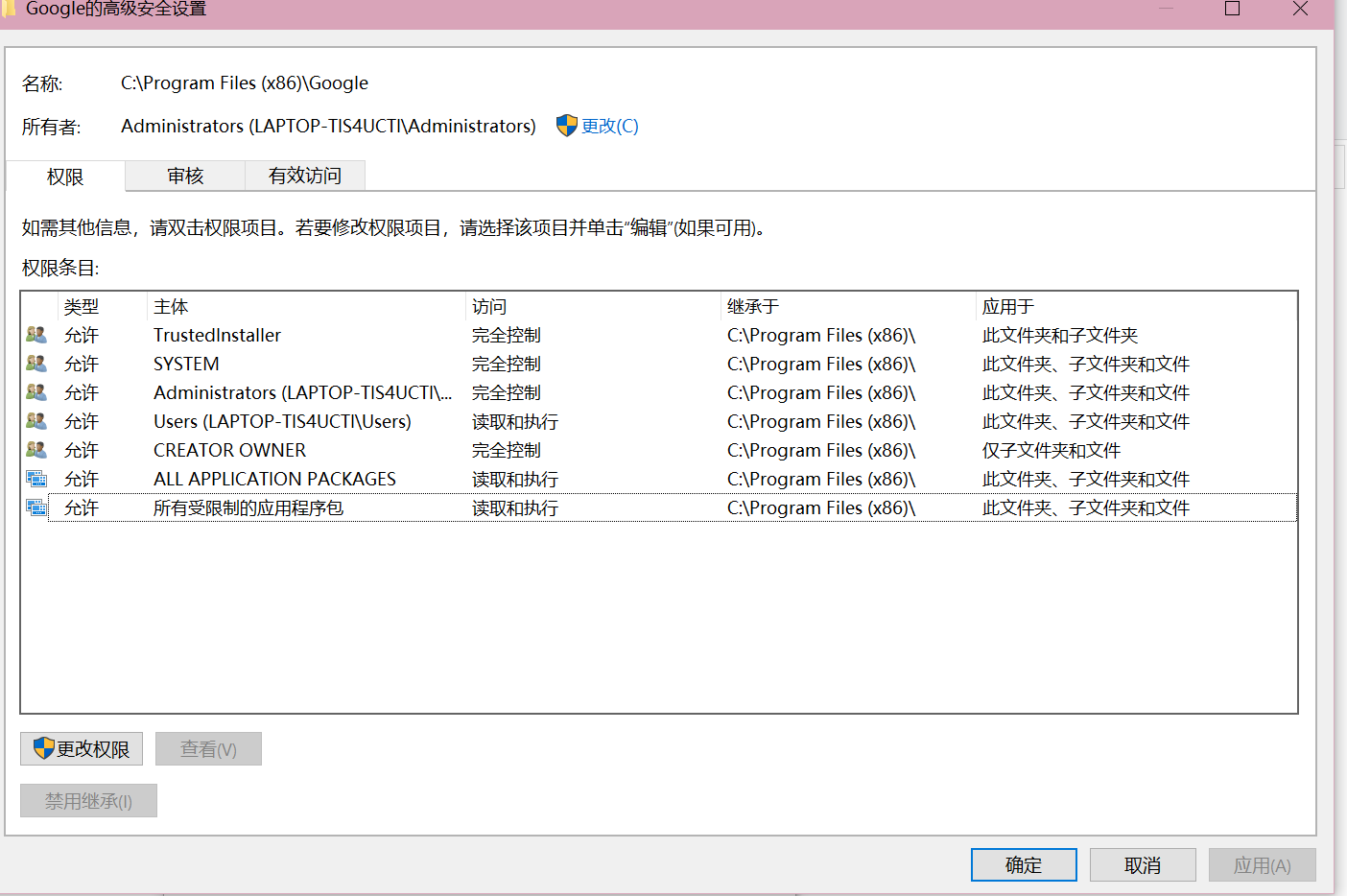This screenshot has width=1347, height=896.
Task: Select the Users (LAPTOP-TIS4UCTI\Users) entry
Action: [659, 421]
